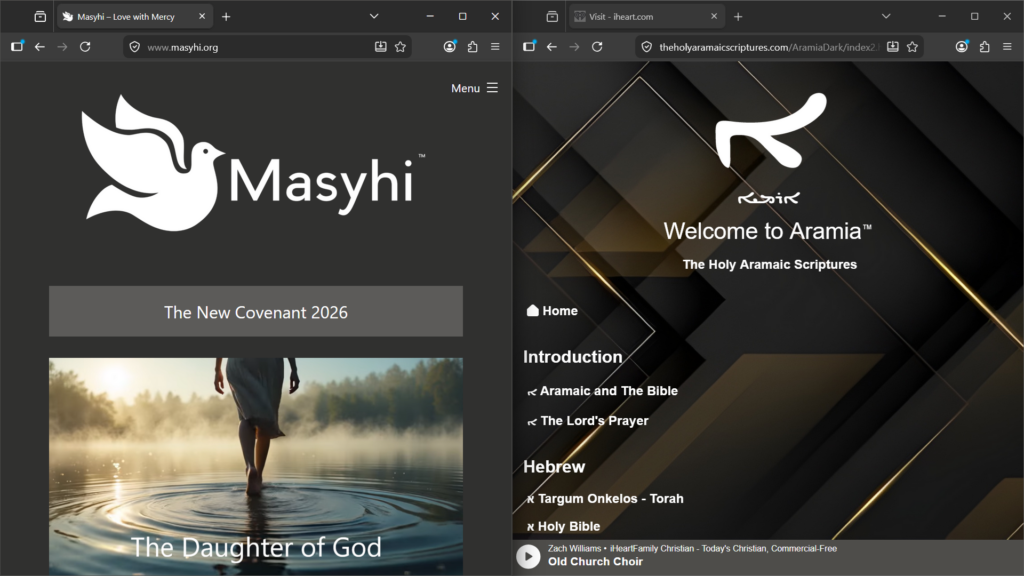
Task: Bookmark masyhi.org with the star icon
Action: pos(400,47)
